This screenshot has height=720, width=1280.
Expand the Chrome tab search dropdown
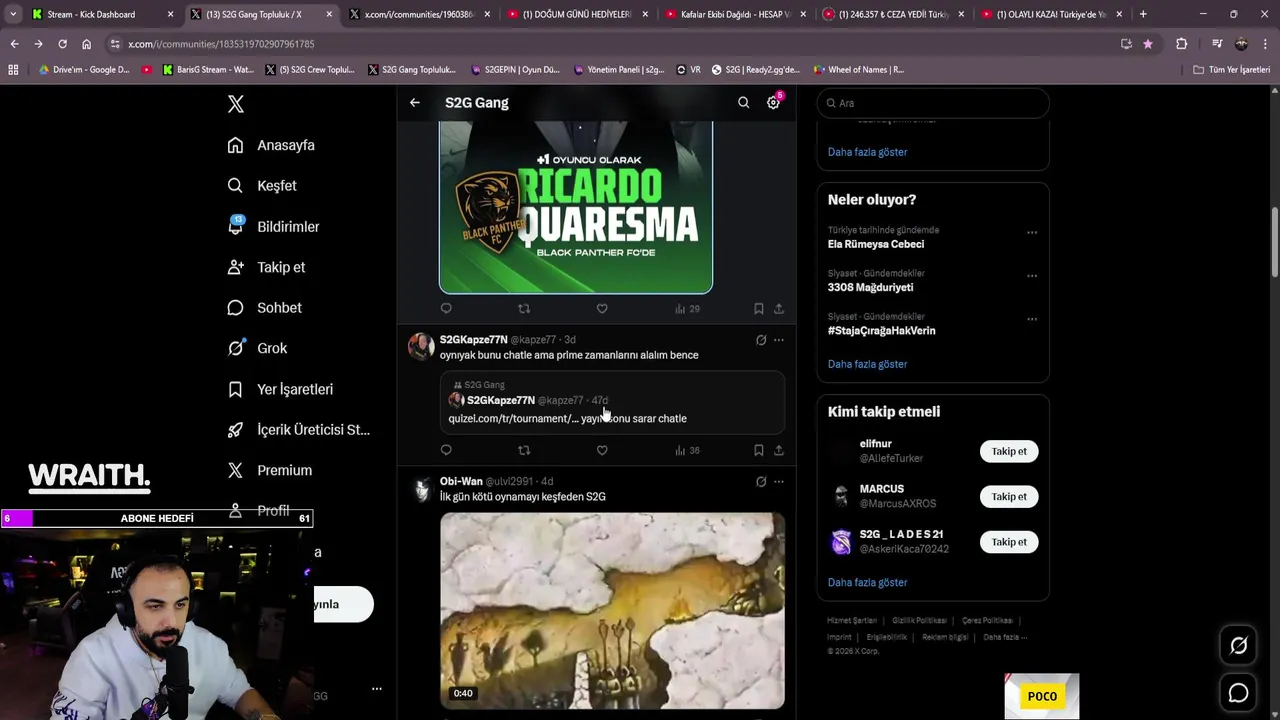13,14
